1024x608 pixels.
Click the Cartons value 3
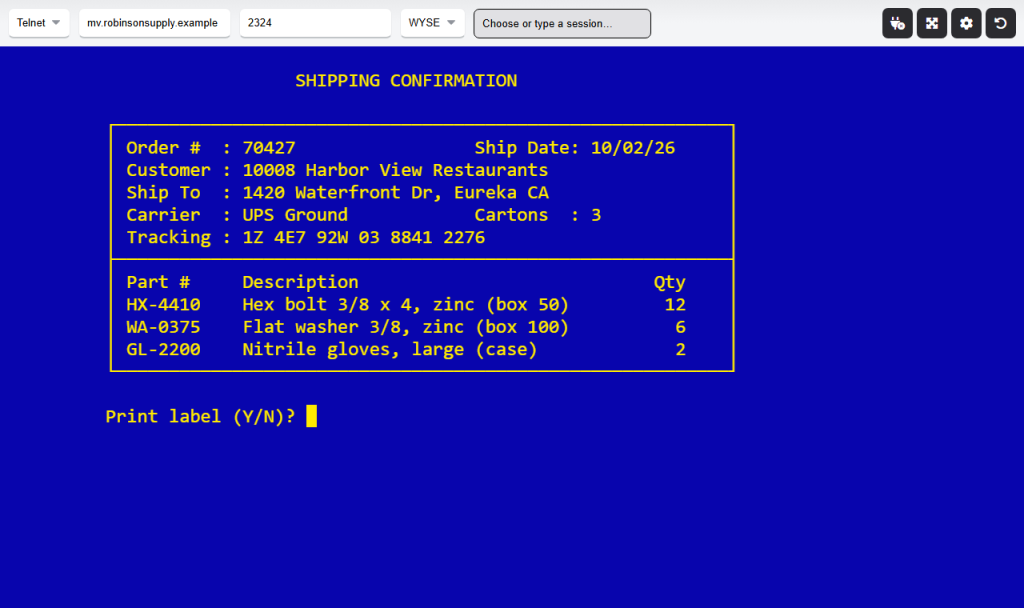596,215
